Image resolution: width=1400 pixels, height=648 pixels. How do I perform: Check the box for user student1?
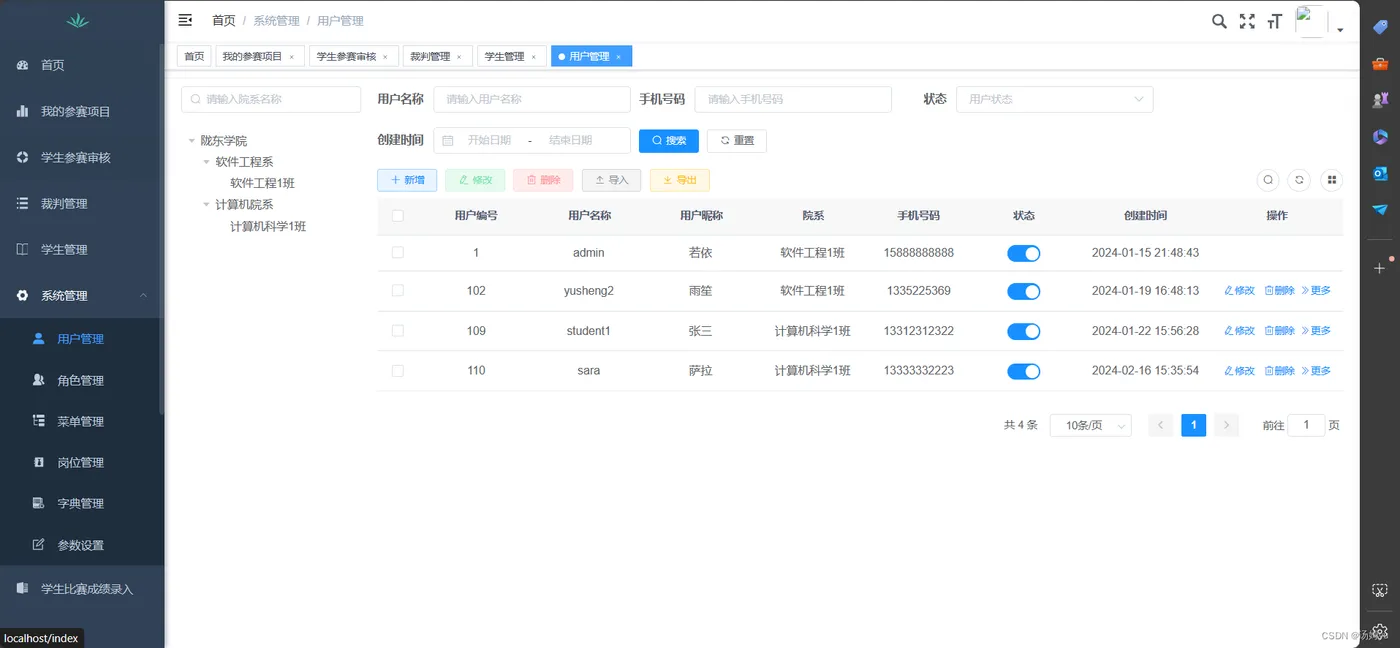tap(398, 331)
